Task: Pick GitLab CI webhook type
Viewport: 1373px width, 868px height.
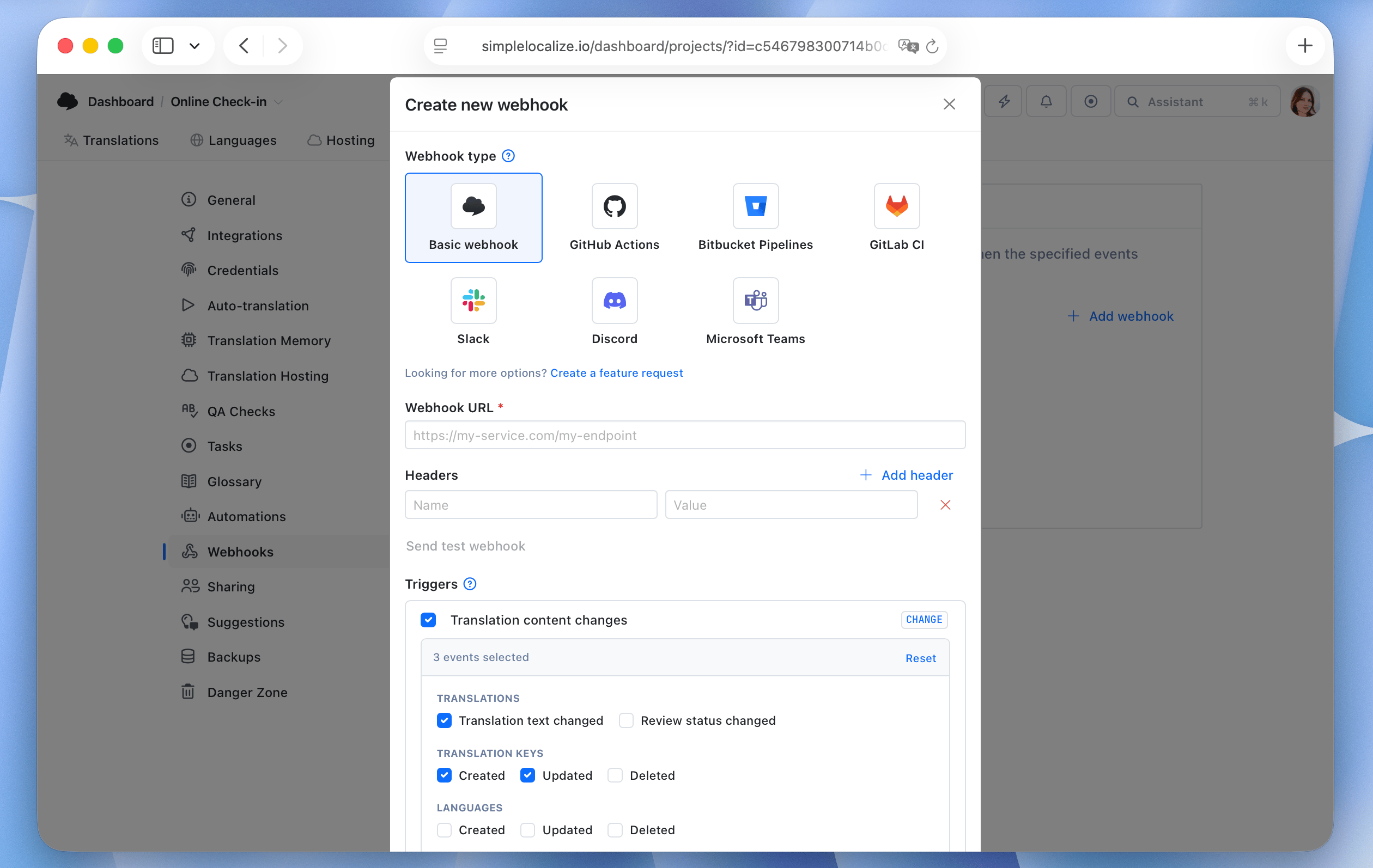Action: [896, 217]
